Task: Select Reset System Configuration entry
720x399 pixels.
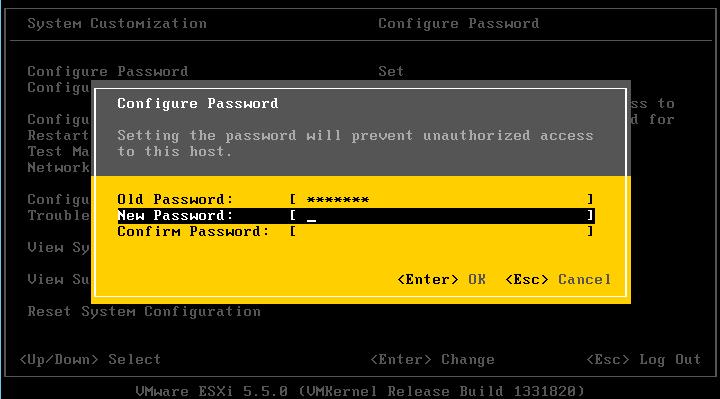Action: point(144,311)
